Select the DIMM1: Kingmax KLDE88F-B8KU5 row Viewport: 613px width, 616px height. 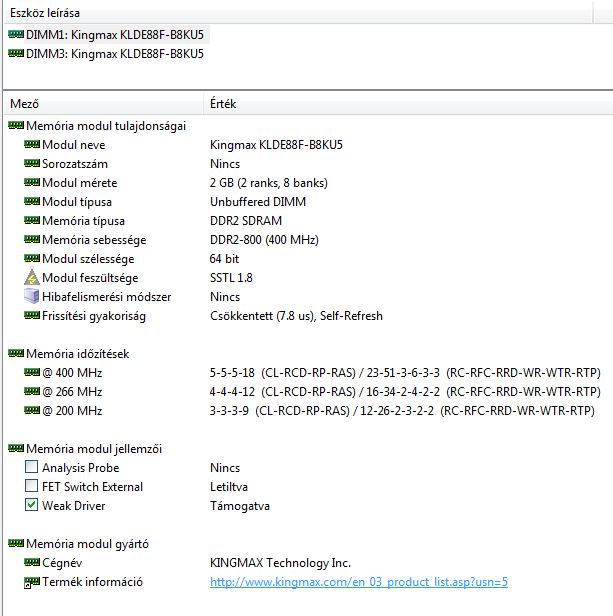(x=115, y=35)
